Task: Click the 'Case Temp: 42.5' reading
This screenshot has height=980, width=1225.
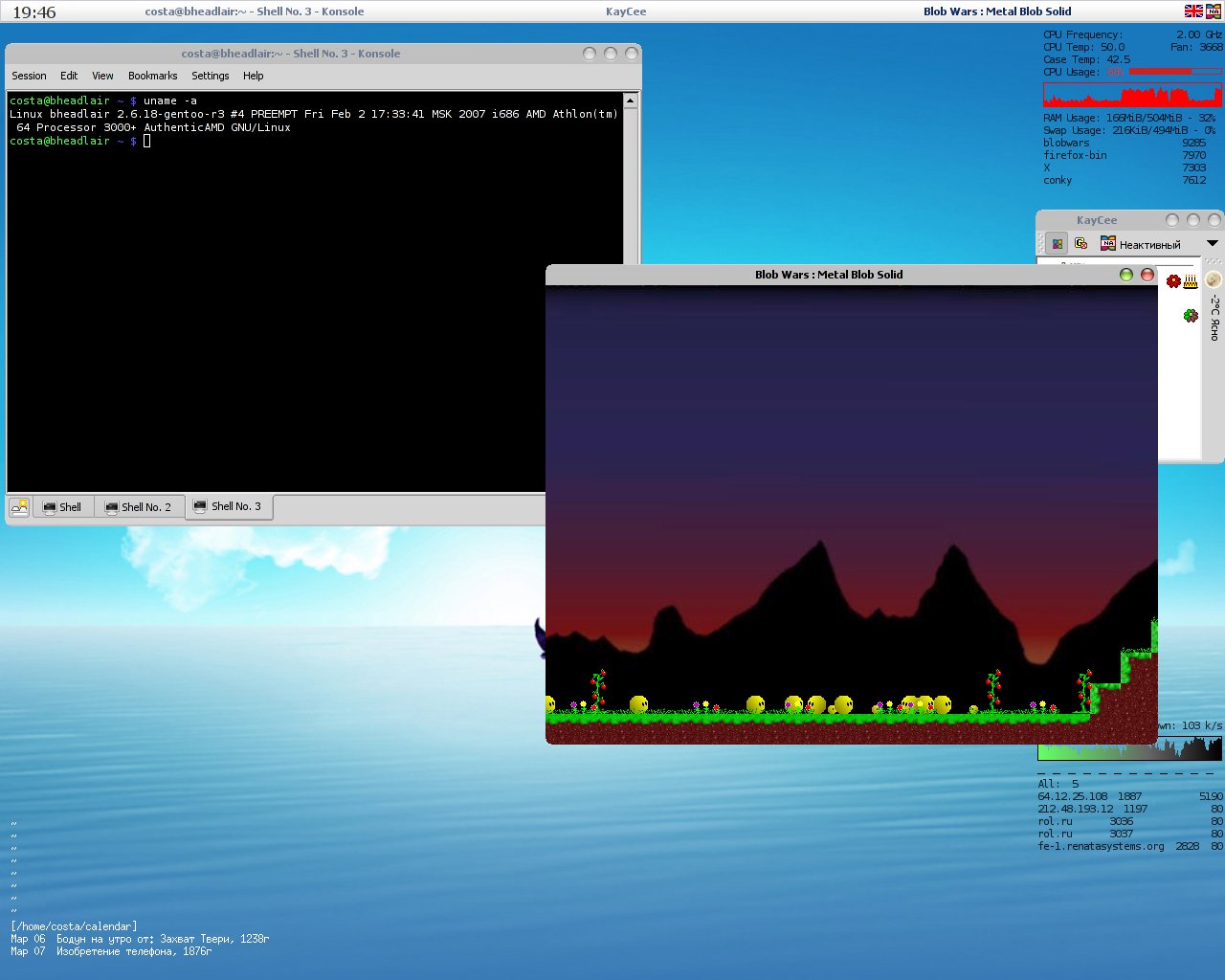Action: (1086, 59)
